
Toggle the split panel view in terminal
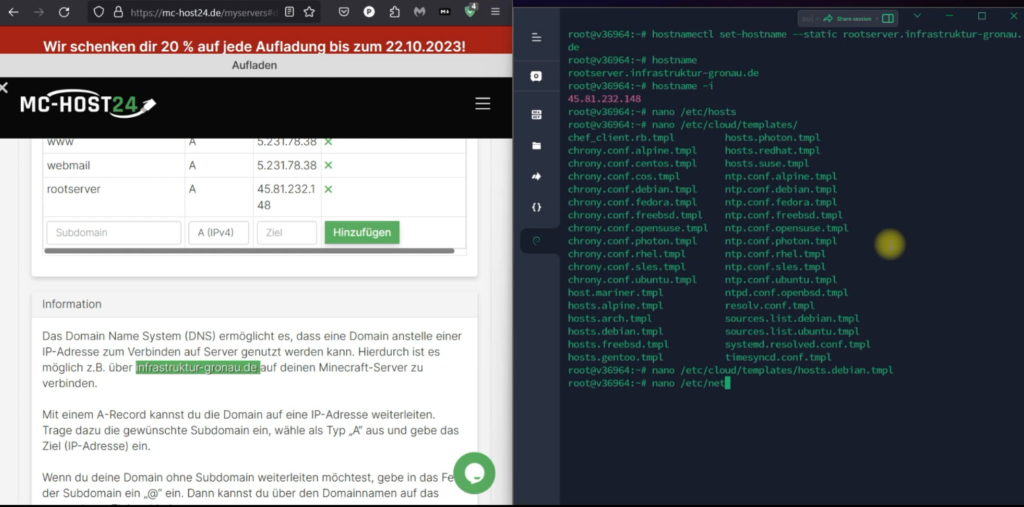(x=887, y=18)
